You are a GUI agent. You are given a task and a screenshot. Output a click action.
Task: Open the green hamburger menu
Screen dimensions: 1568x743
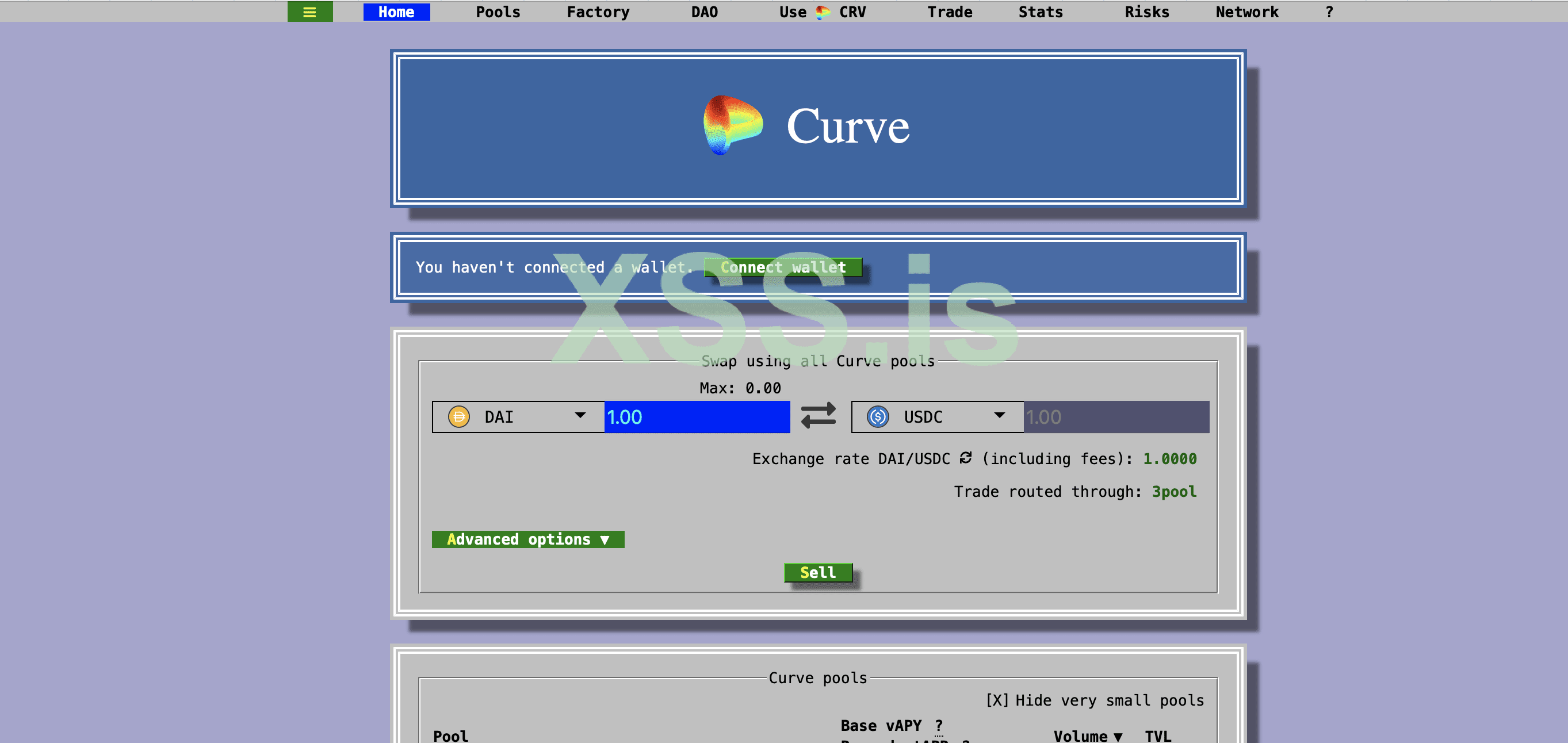tap(309, 12)
